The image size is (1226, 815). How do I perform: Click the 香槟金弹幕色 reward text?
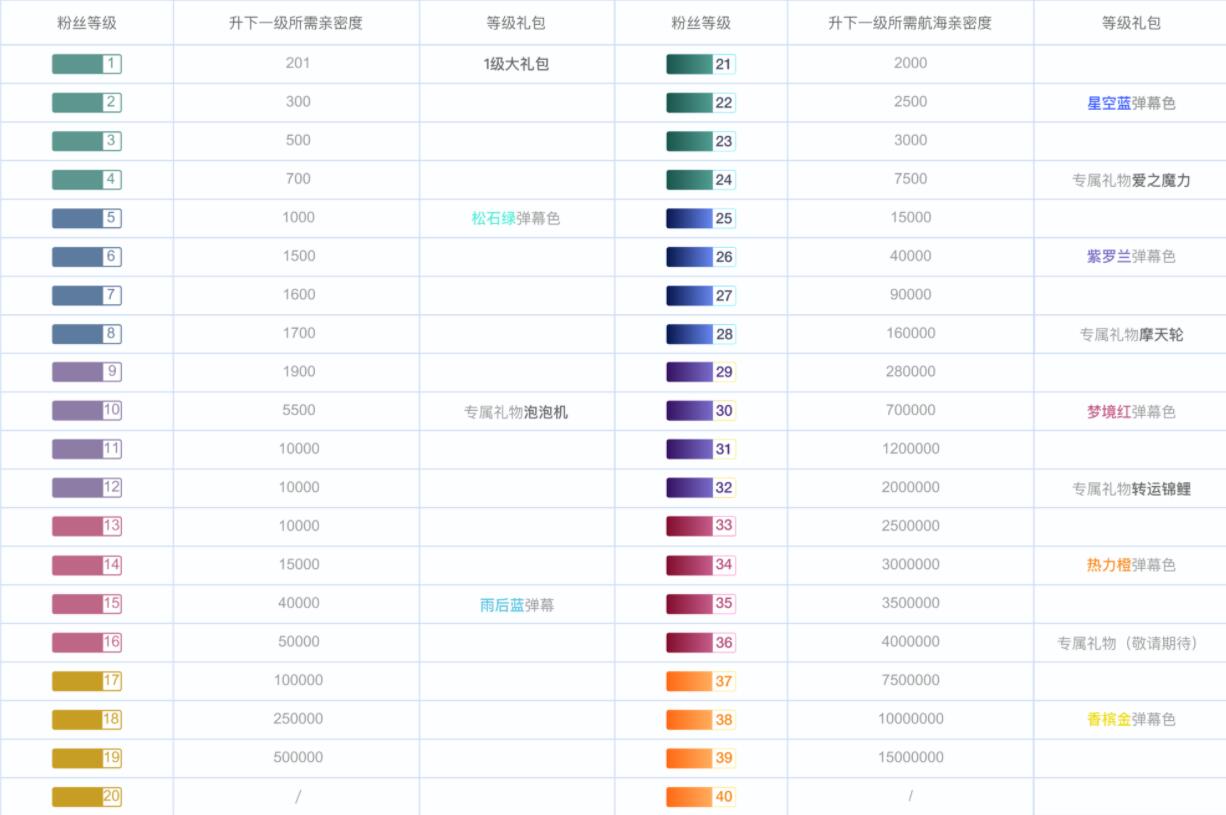(1129, 718)
